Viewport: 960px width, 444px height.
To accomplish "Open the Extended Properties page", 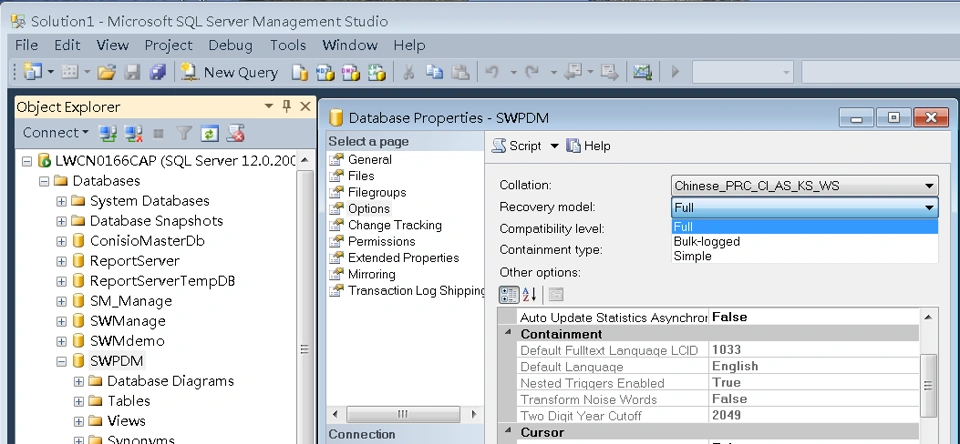I will pyautogui.click(x=403, y=258).
